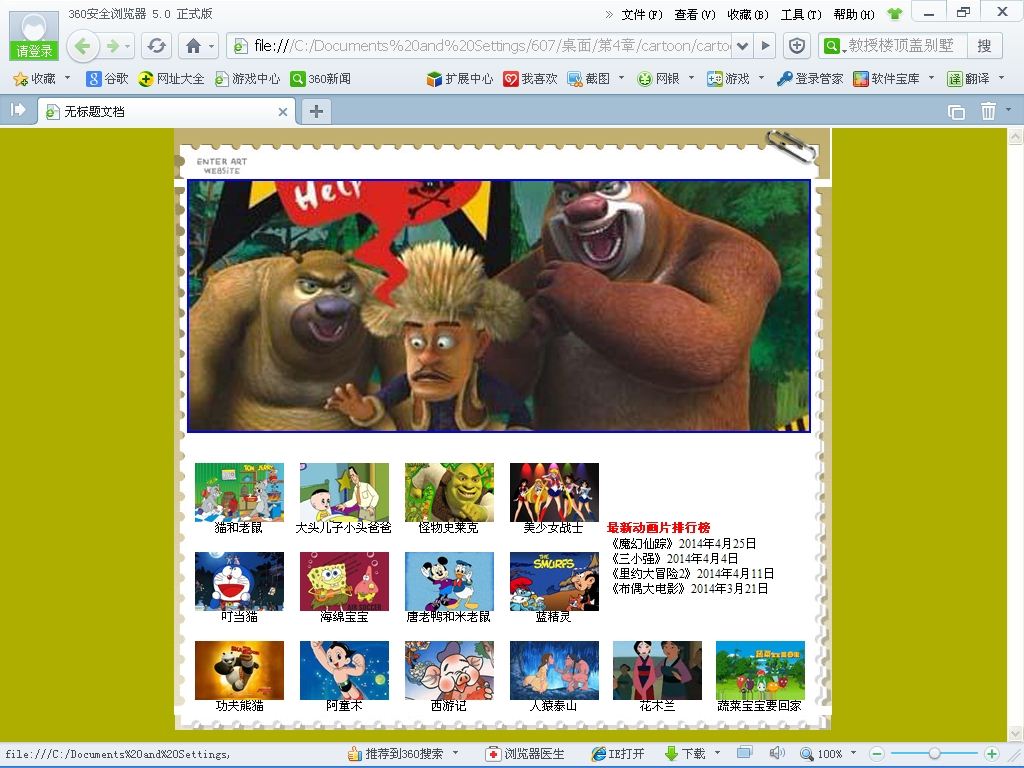Viewport: 1024px width, 768px height.
Task: Open the 360新闻 bookmark
Action: pyautogui.click(x=321, y=79)
